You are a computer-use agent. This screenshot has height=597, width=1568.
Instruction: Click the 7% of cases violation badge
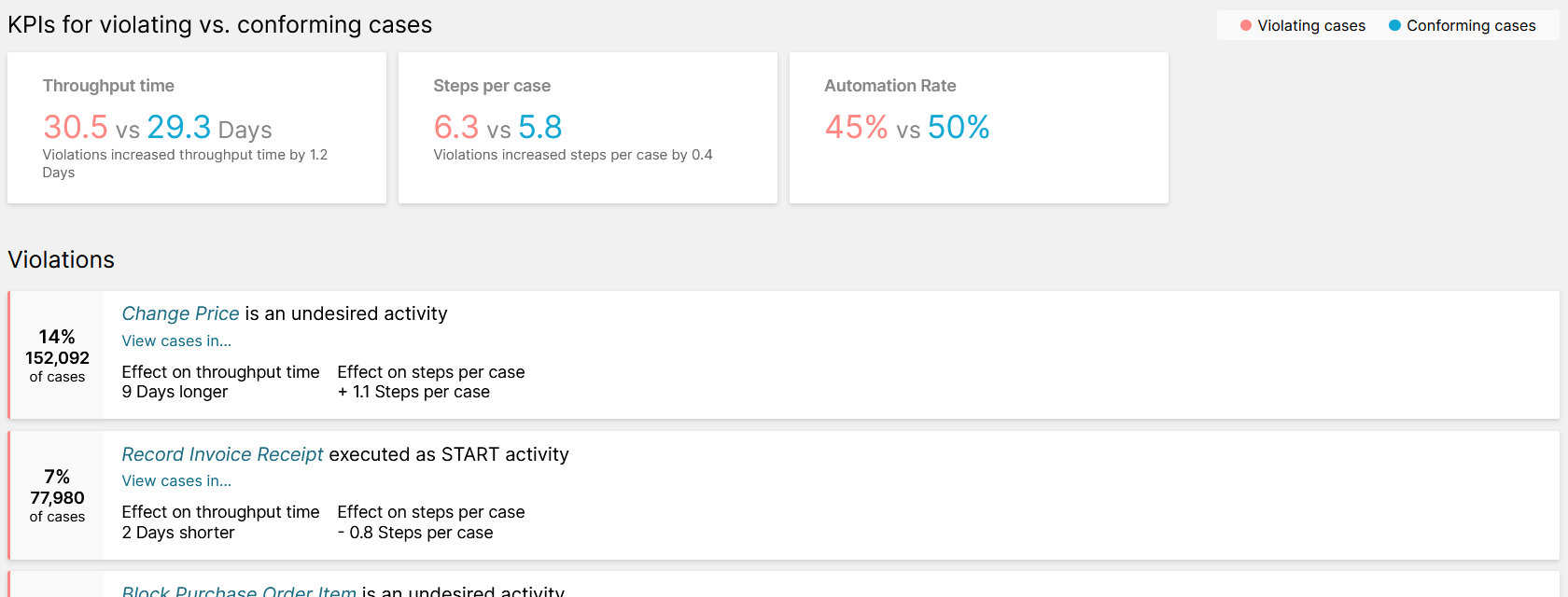(57, 495)
